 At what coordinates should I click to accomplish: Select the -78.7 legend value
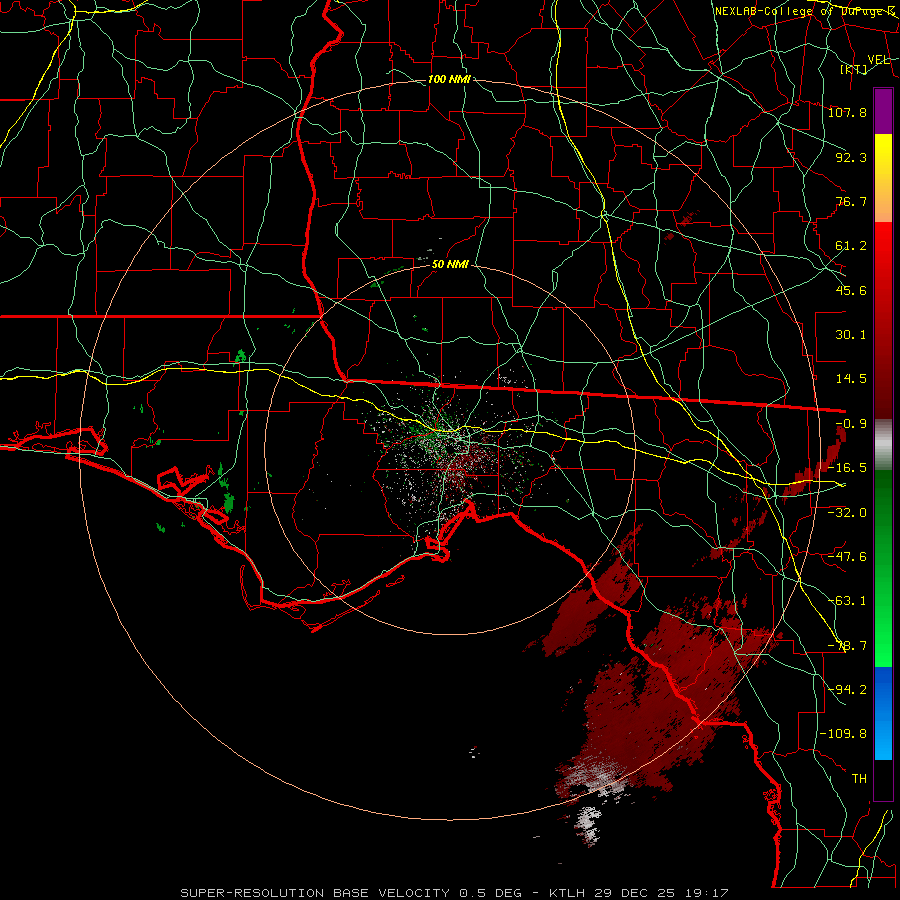[847, 646]
